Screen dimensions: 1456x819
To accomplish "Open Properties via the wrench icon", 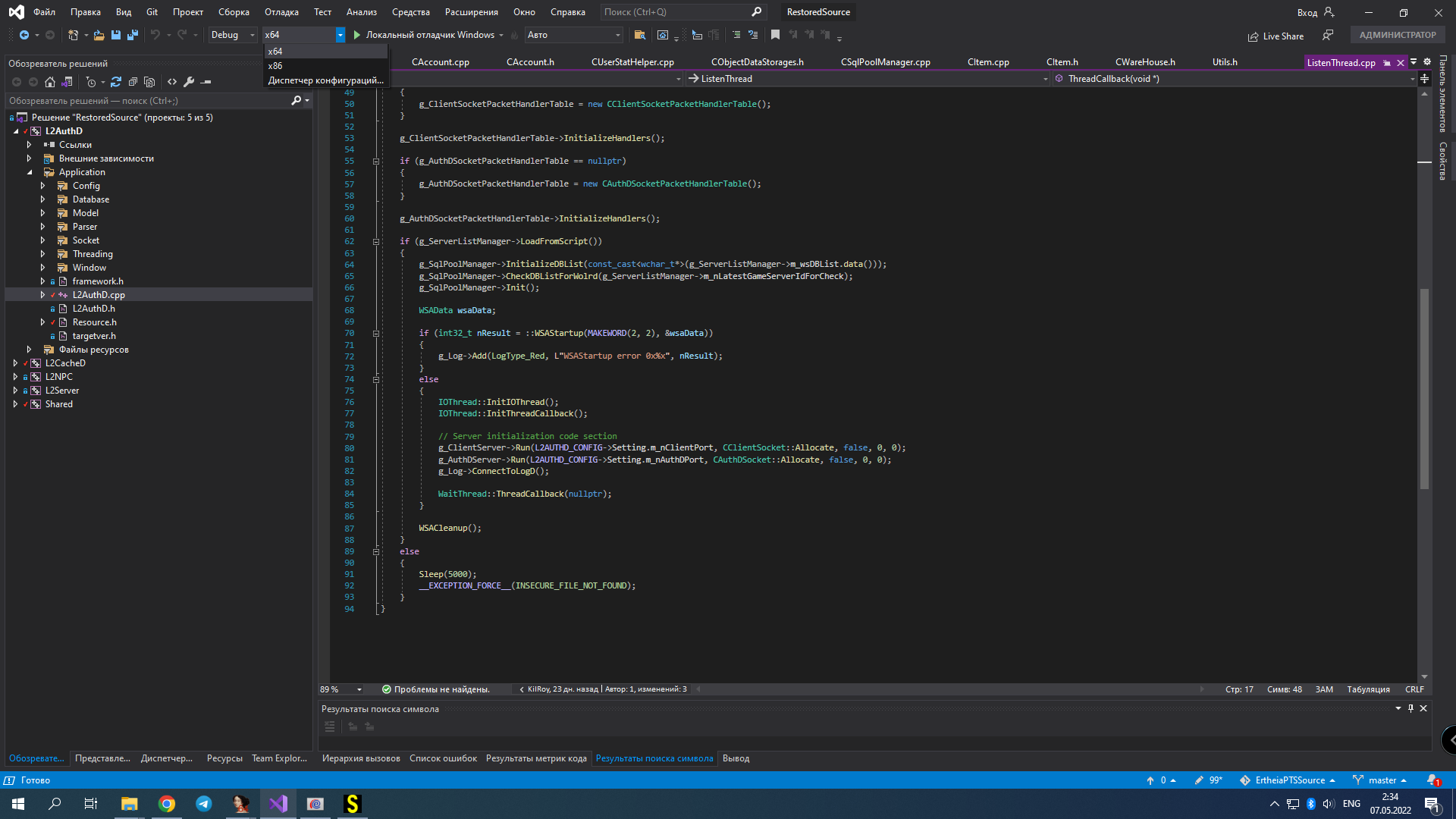I will (189, 82).
